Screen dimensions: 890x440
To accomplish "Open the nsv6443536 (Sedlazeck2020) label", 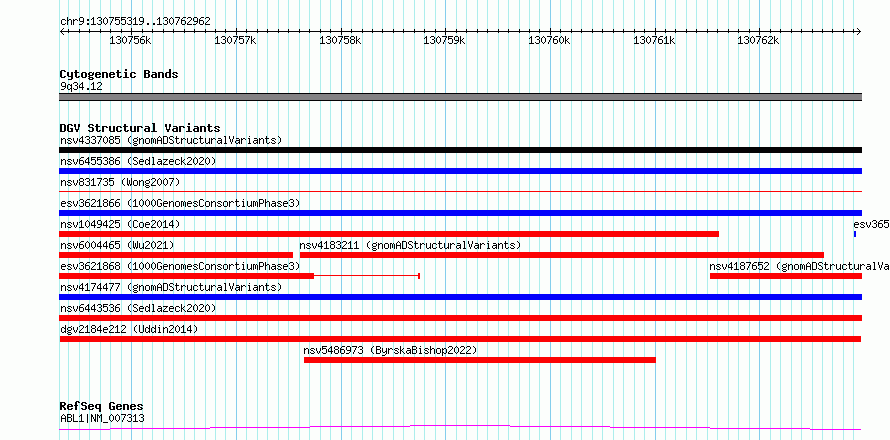I will (x=138, y=308).
